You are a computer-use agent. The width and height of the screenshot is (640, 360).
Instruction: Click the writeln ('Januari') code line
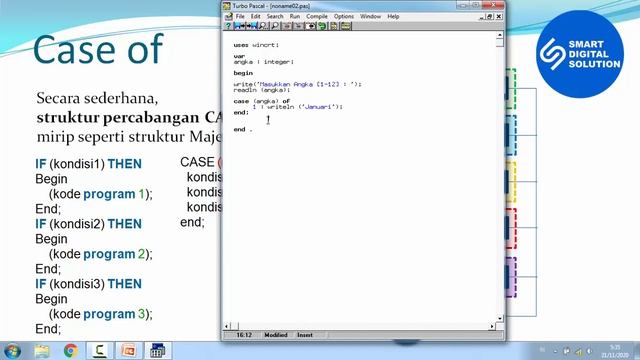point(298,107)
